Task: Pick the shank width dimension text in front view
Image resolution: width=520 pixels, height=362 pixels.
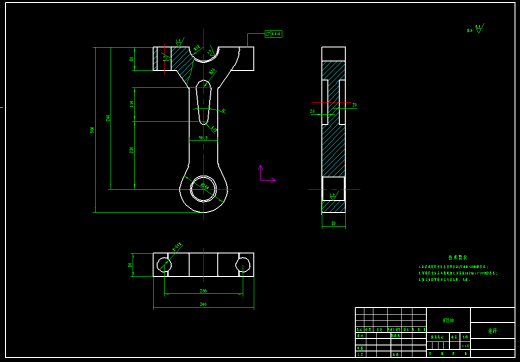Action: [203, 137]
